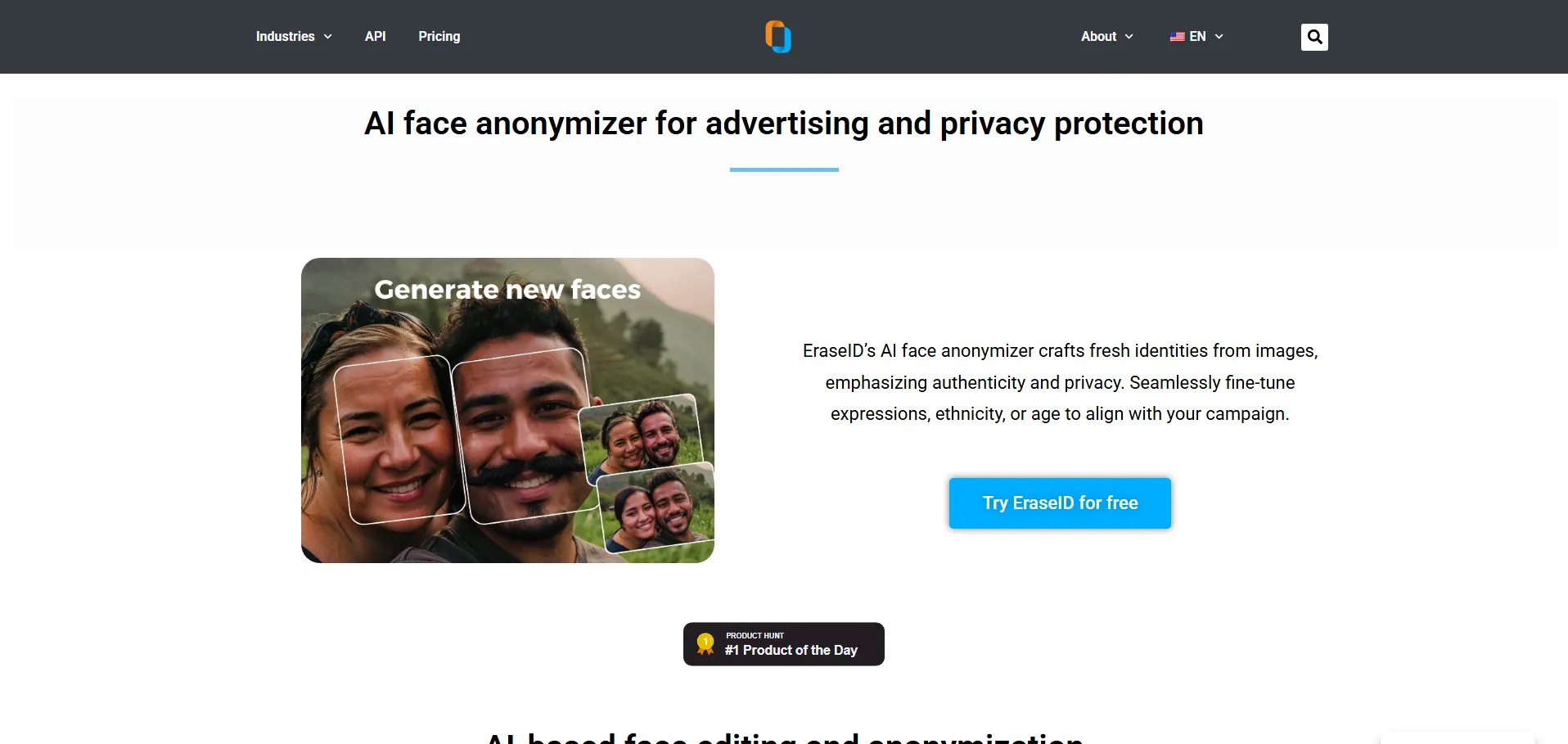Image resolution: width=1568 pixels, height=744 pixels.
Task: Open the #1 Product of the Day badge
Action: [x=784, y=644]
